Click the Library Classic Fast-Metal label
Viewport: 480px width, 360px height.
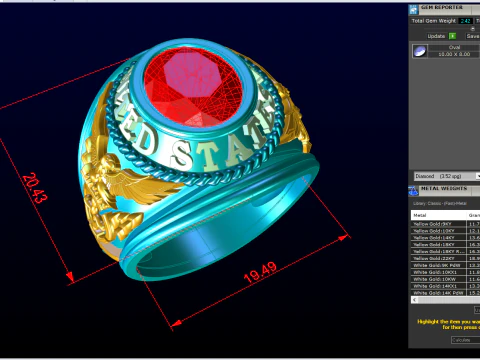[439, 203]
